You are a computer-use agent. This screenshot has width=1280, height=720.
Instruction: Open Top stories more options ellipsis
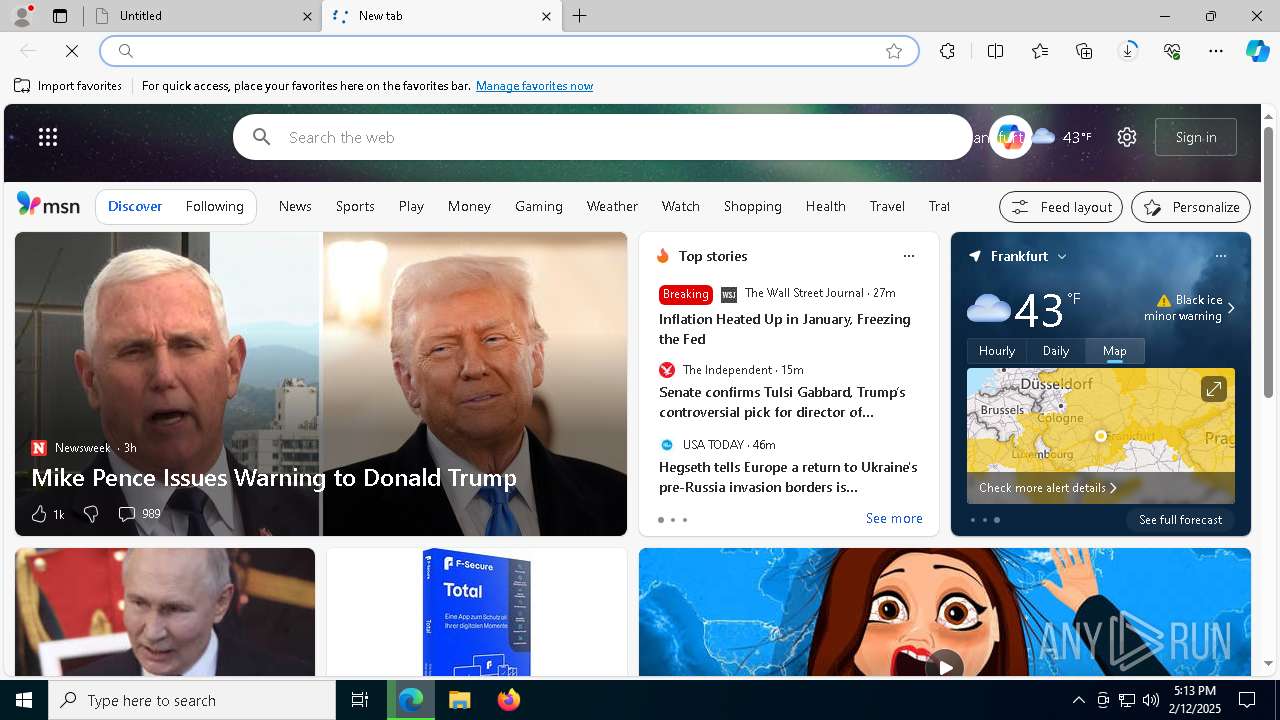coord(909,256)
